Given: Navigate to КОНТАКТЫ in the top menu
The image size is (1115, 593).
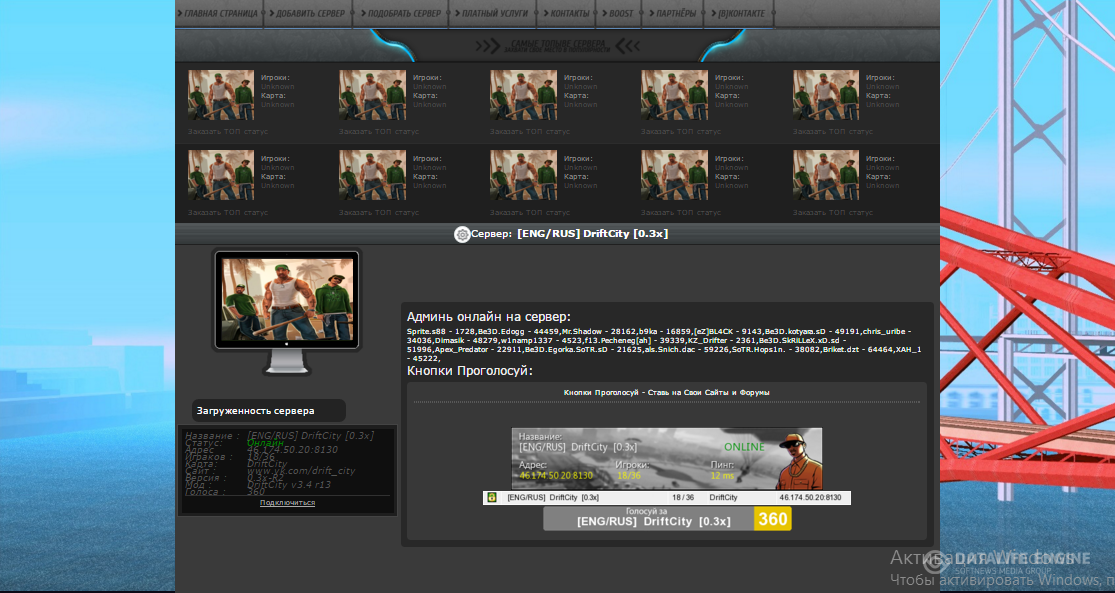Looking at the screenshot, I should tap(567, 14).
